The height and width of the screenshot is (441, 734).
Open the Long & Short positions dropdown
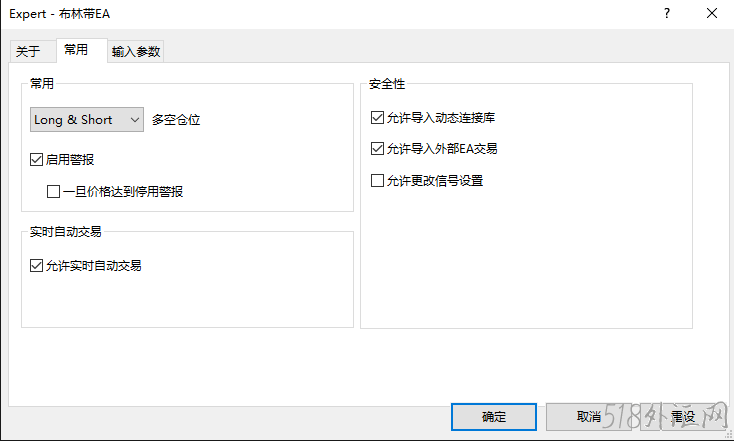click(x=87, y=120)
